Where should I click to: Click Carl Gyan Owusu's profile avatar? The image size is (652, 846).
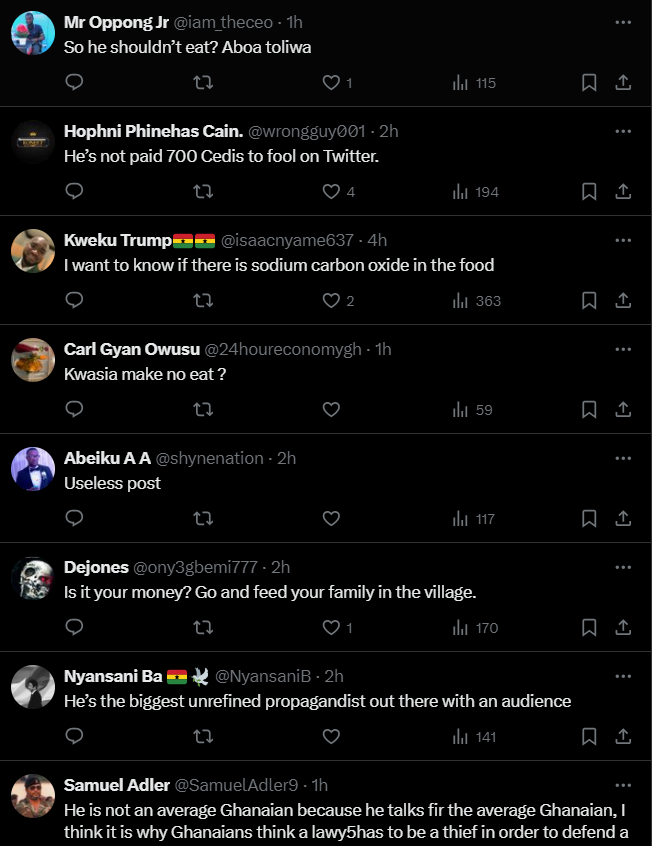pos(33,360)
